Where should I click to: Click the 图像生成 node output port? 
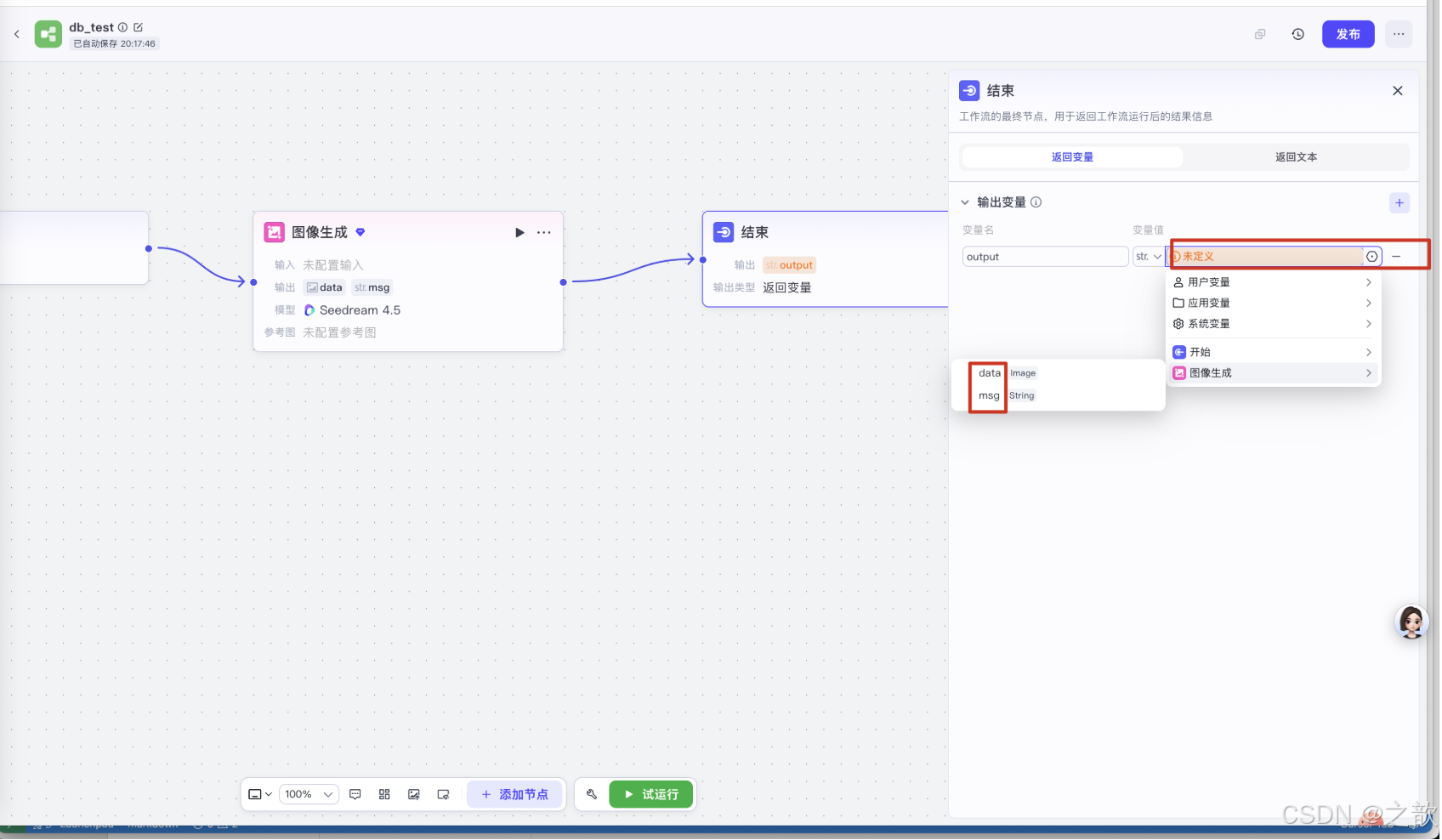click(563, 282)
